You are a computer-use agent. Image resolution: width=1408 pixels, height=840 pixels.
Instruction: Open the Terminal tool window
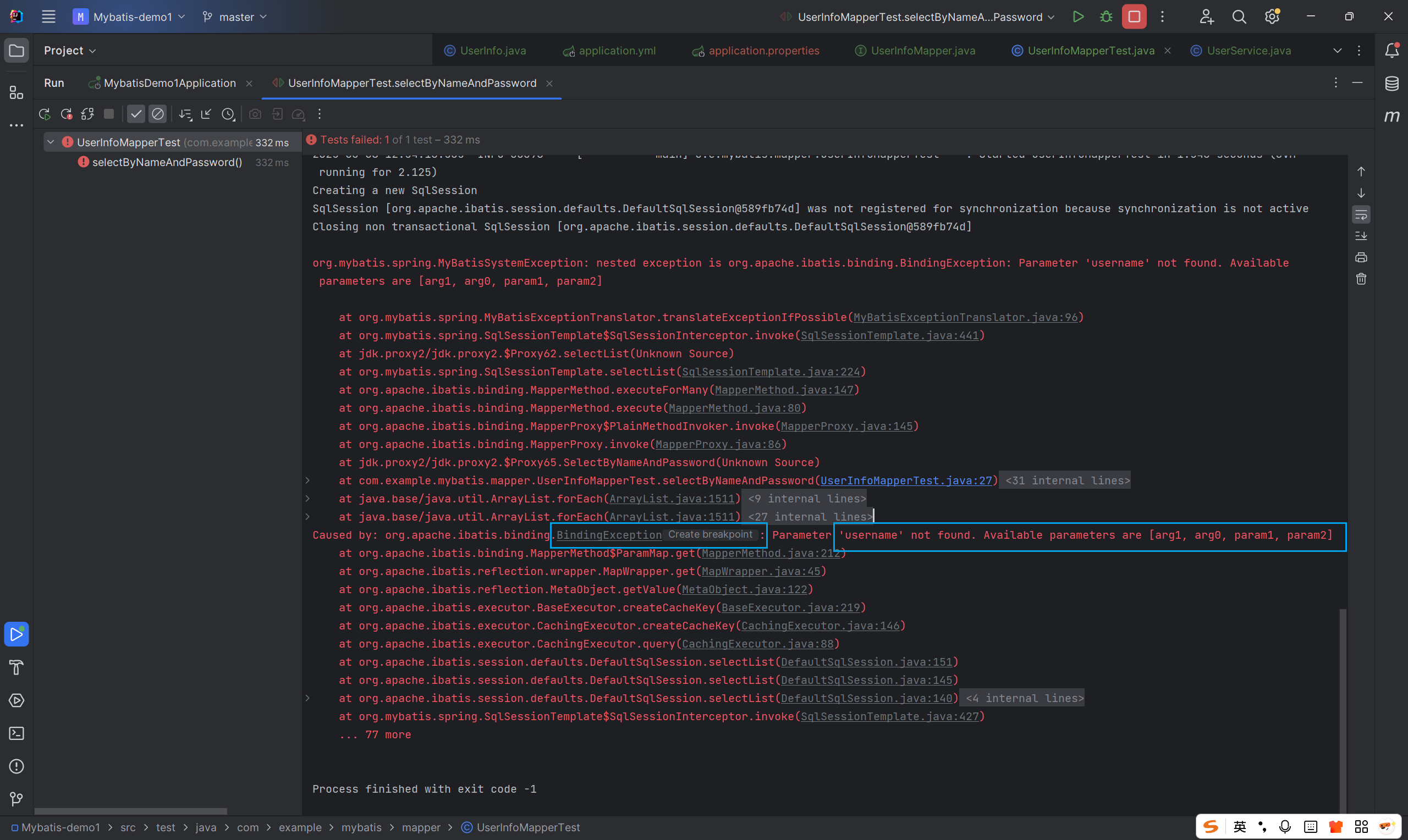pos(16,733)
